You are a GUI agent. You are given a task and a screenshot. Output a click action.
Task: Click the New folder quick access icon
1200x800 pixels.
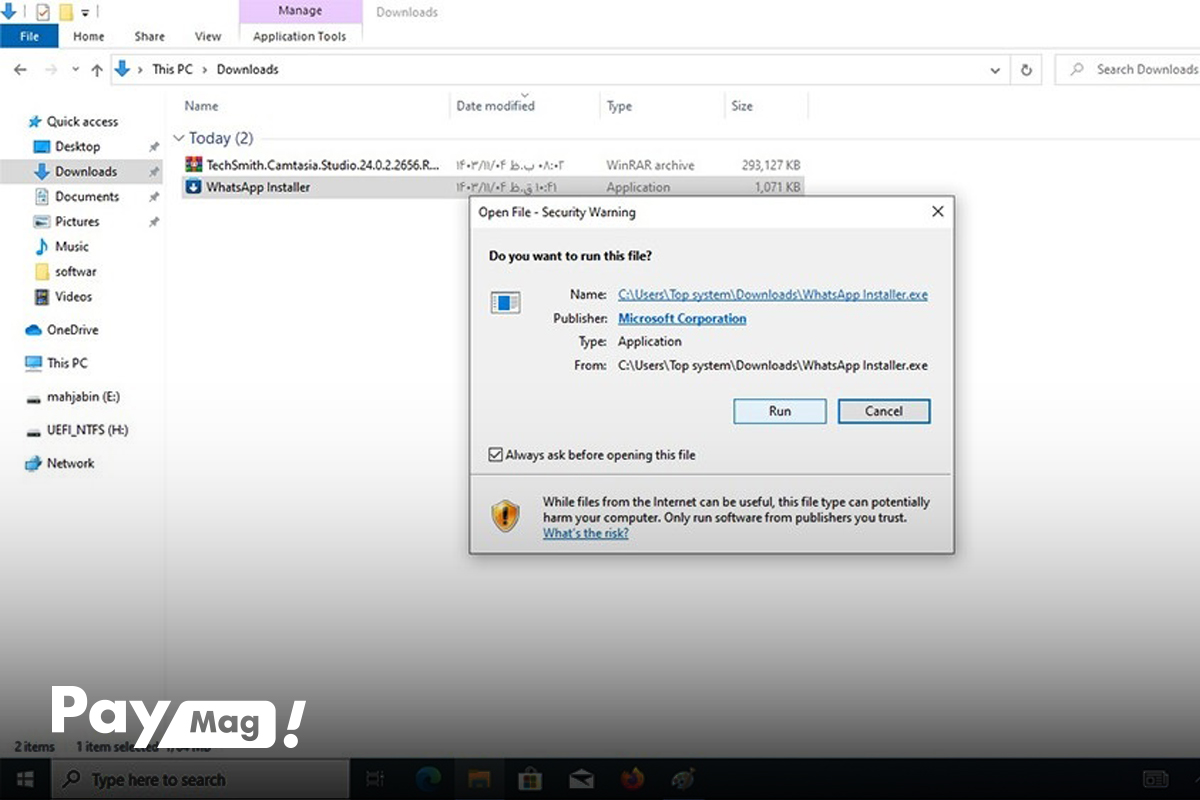tap(65, 12)
